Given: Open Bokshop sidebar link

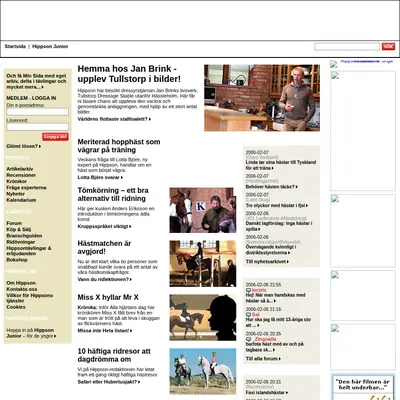Looking at the screenshot, I should tap(17, 260).
